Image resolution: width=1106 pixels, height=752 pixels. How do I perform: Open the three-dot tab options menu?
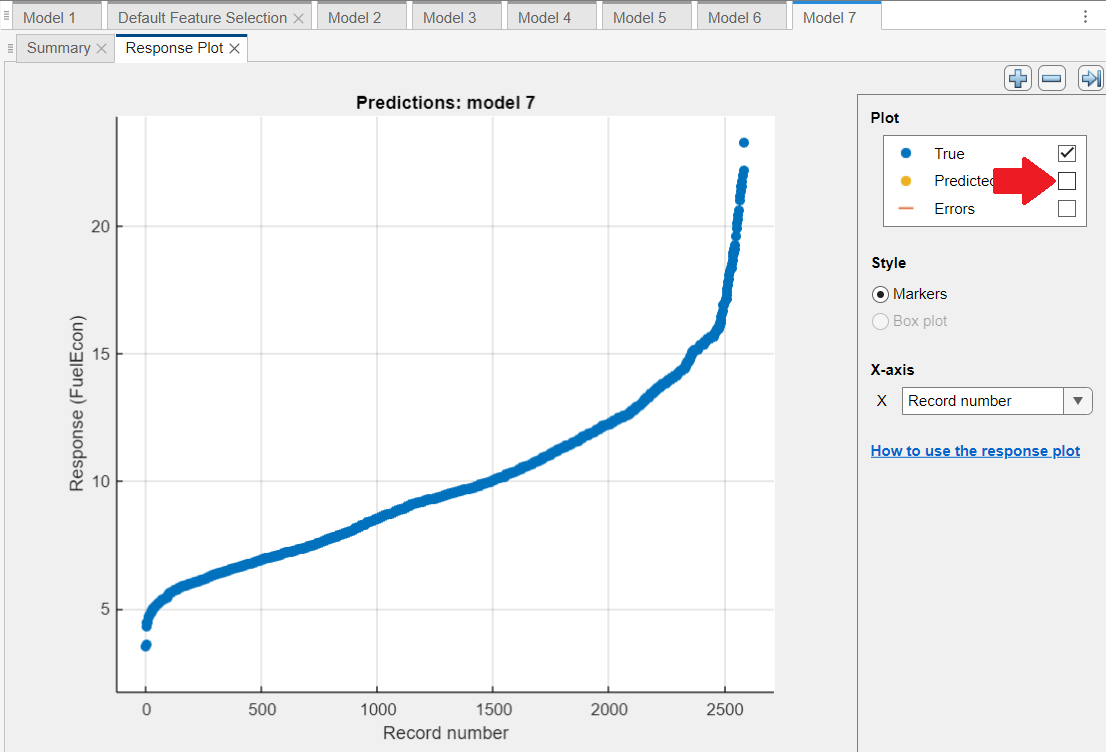[x=1086, y=17]
